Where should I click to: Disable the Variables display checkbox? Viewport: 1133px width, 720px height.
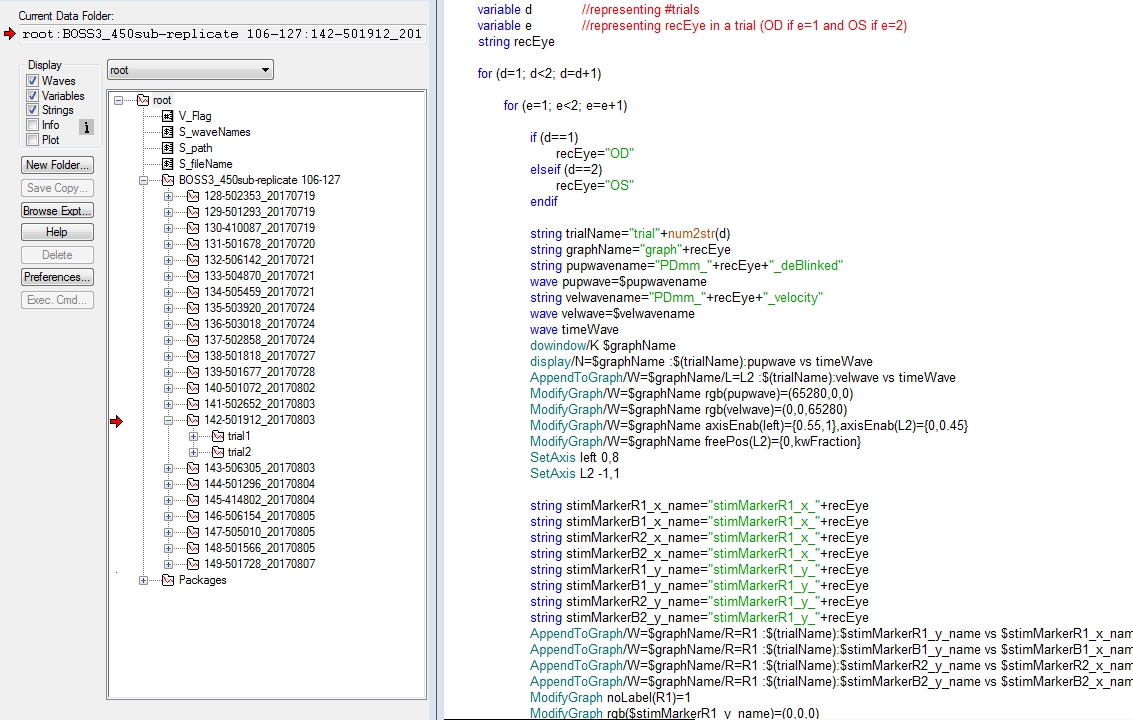coord(33,96)
